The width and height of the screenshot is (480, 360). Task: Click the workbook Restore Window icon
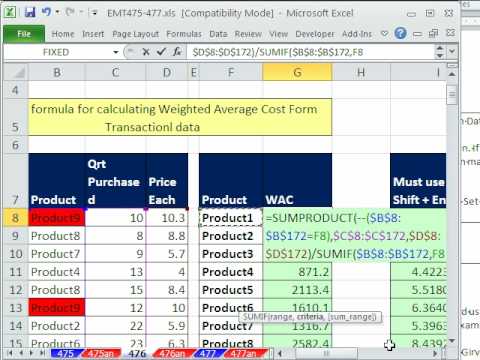pos(433,33)
